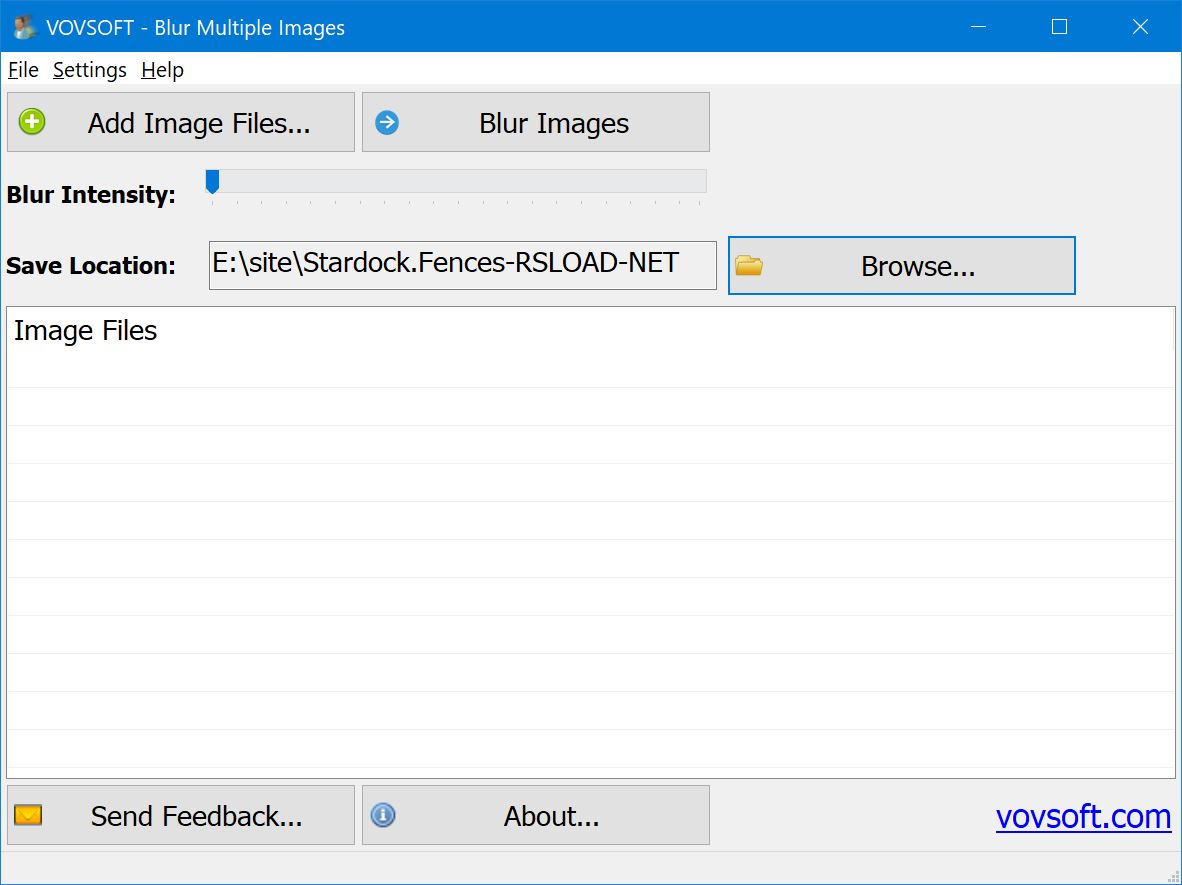The width and height of the screenshot is (1182, 885).
Task: Open the File menu
Action: click(x=23, y=69)
